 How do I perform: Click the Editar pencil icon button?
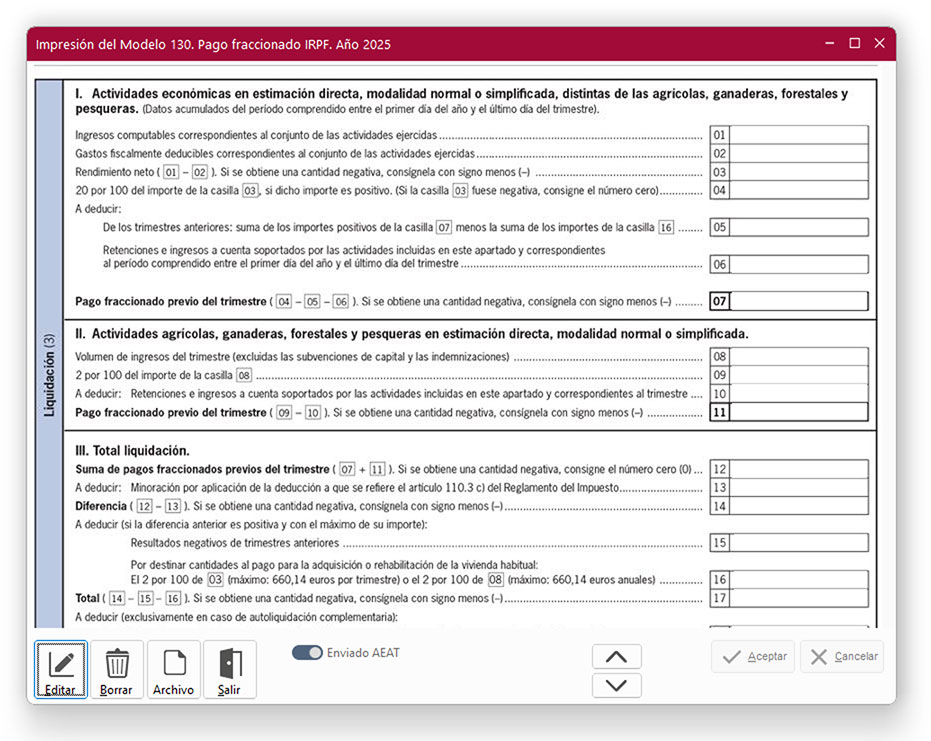tap(61, 669)
